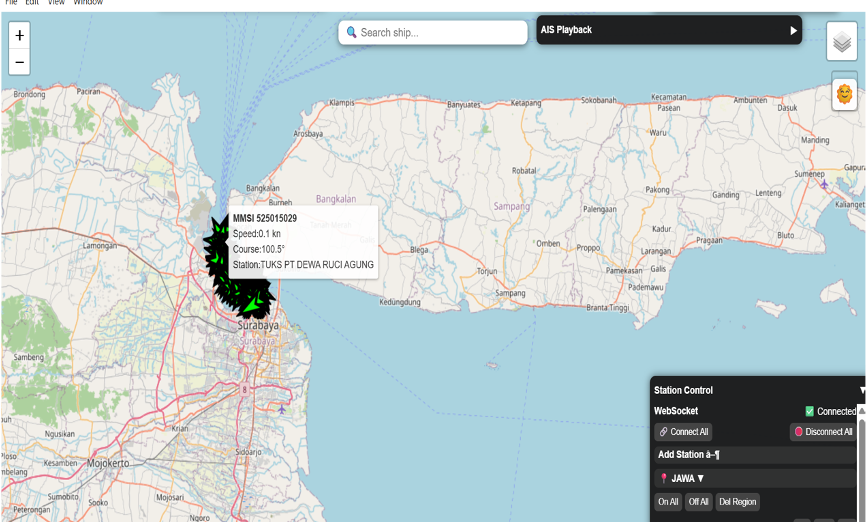Focus the Search ship input field

[x=433, y=33]
